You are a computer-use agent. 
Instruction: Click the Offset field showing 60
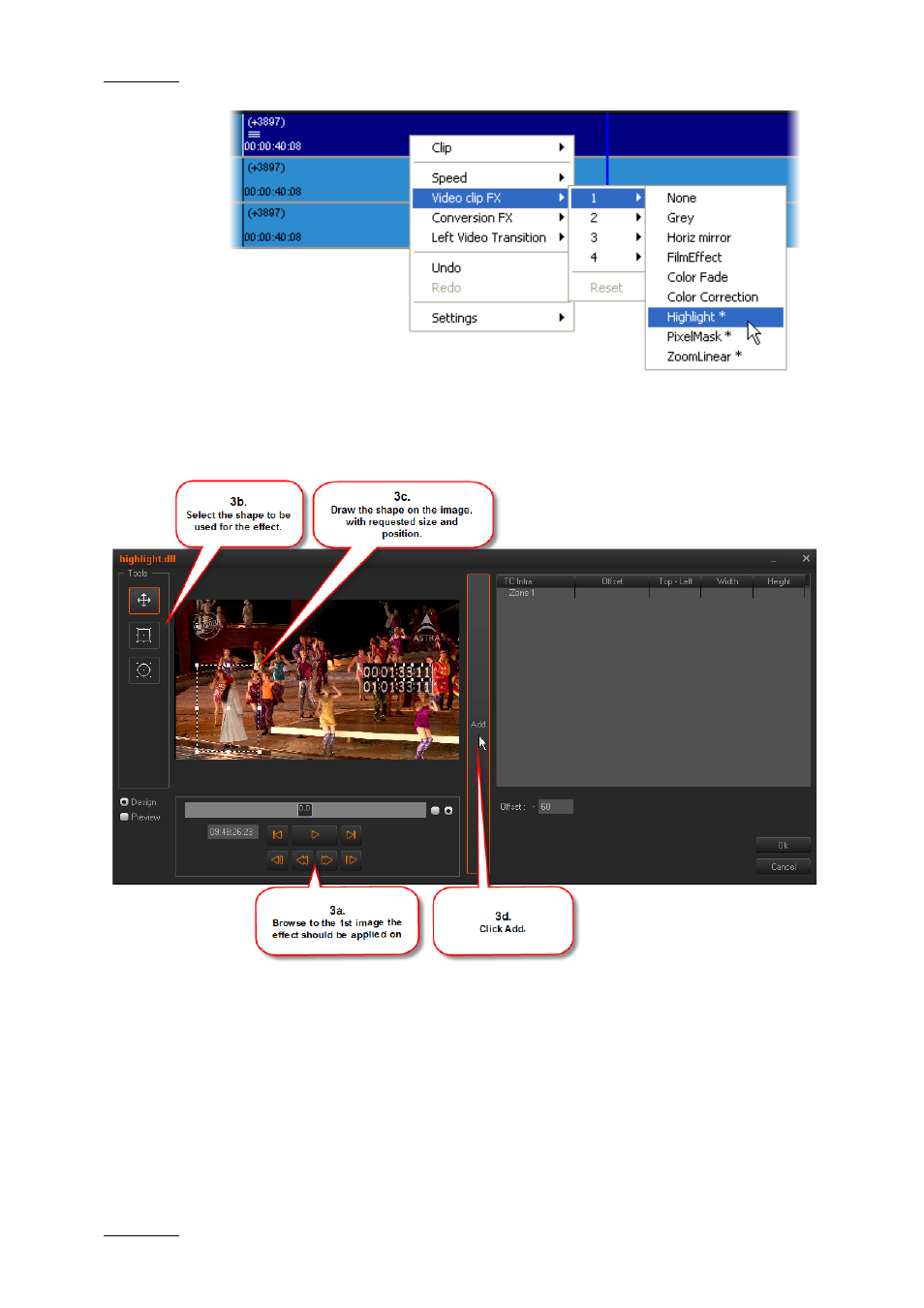pyautogui.click(x=556, y=807)
